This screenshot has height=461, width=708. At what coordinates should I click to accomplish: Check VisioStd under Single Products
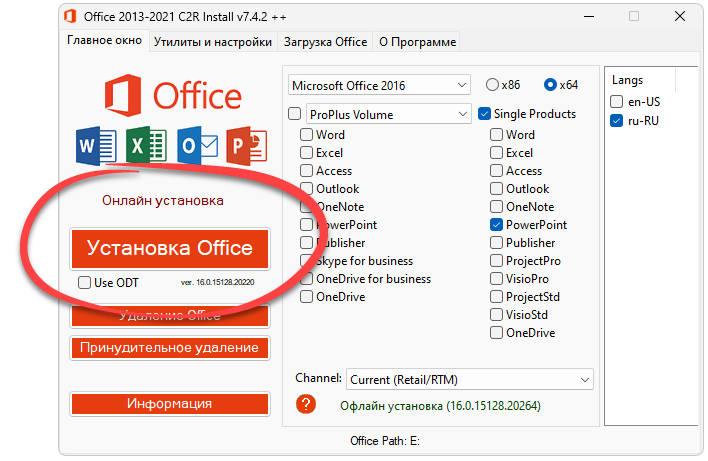496,315
